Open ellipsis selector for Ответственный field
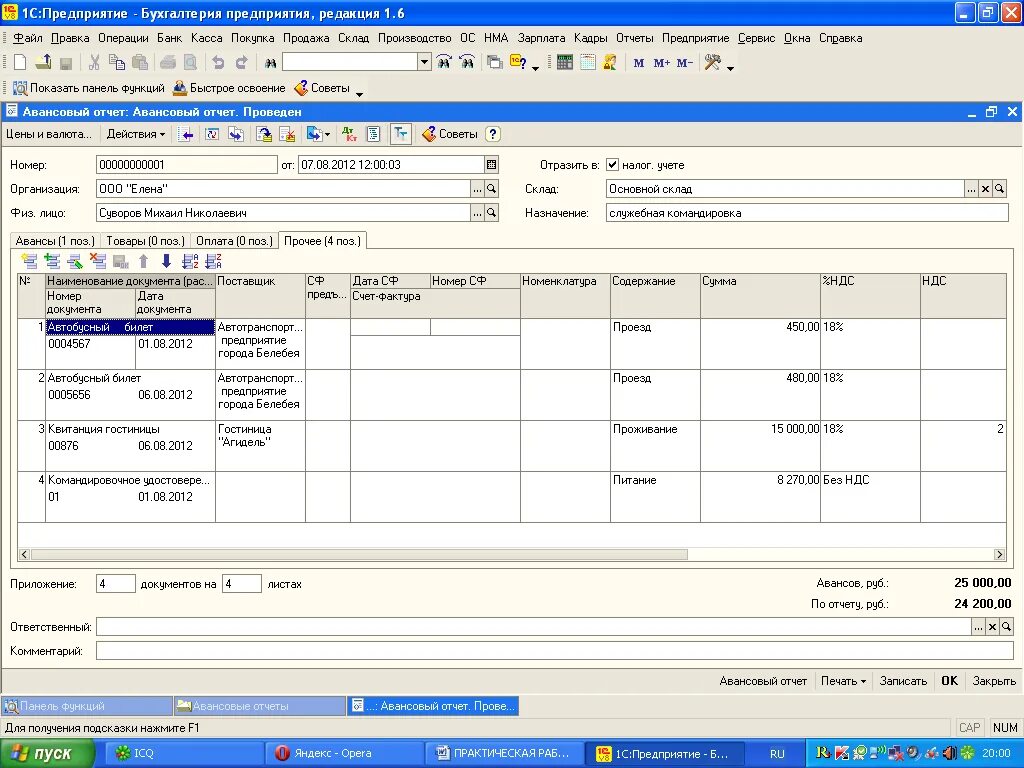 978,627
